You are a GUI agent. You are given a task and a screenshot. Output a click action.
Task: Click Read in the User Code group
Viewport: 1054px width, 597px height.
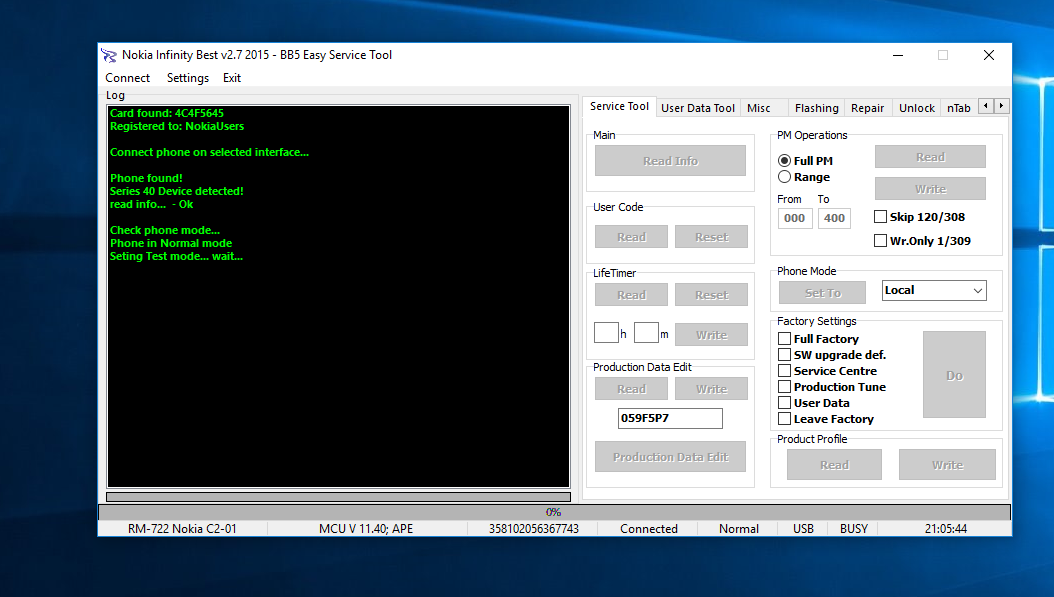pyautogui.click(x=631, y=237)
